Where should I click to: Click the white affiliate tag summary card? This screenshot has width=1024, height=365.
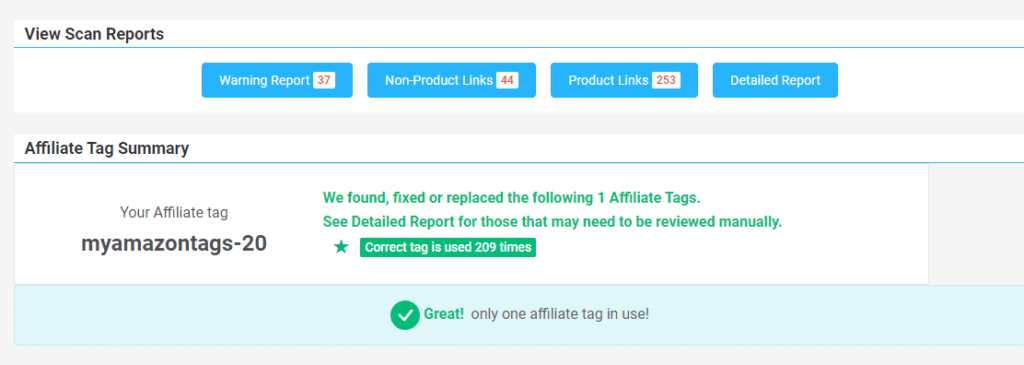coord(471,224)
